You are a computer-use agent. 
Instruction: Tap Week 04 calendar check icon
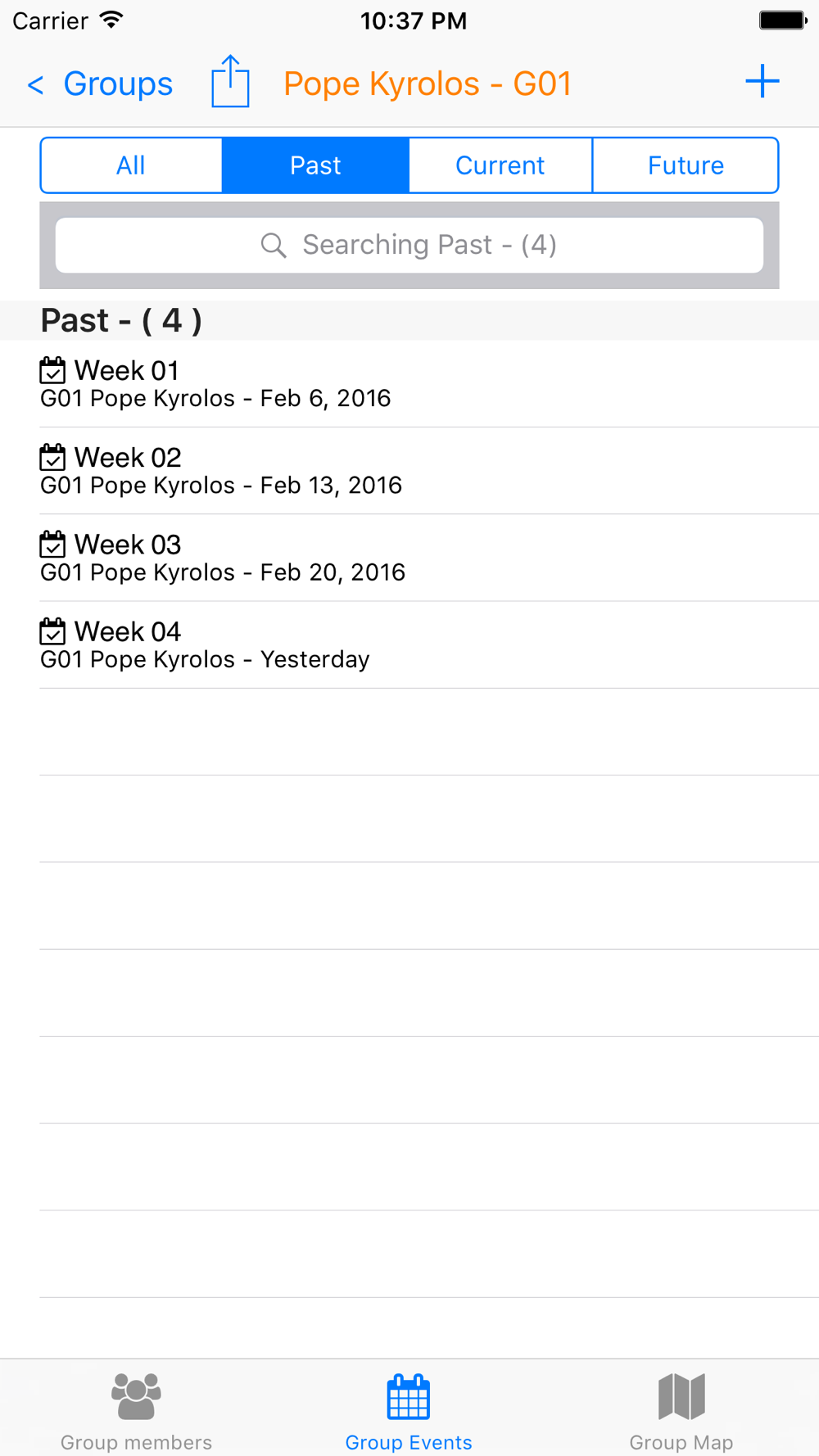pyautogui.click(x=52, y=631)
